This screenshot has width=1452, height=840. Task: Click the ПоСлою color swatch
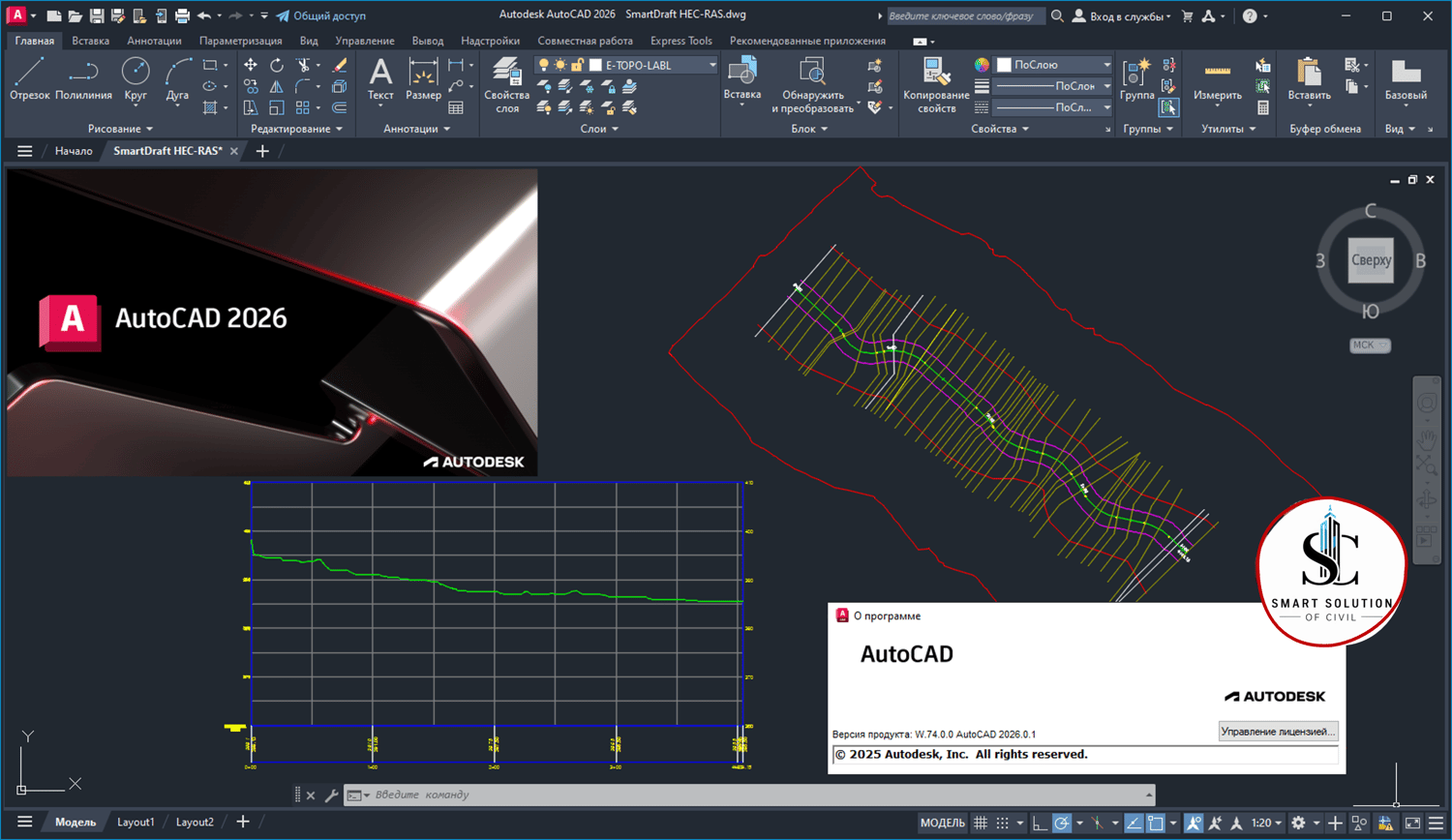(1004, 65)
